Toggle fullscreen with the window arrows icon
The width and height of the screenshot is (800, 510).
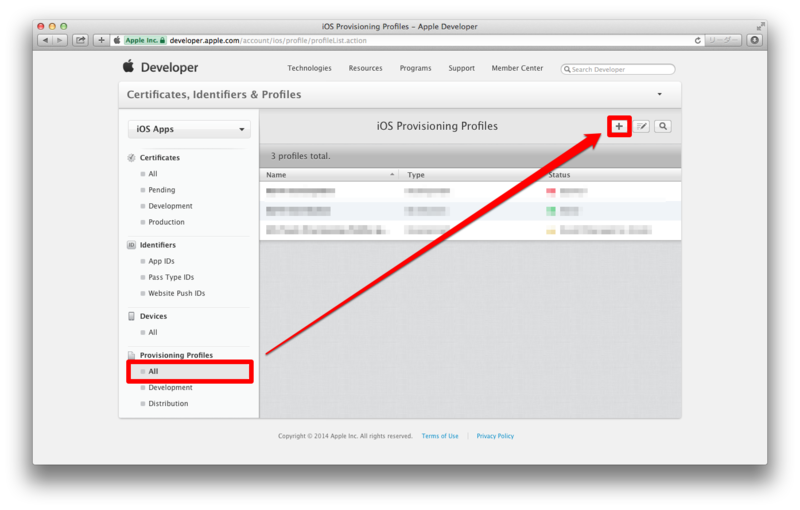pyautogui.click(x=760, y=27)
